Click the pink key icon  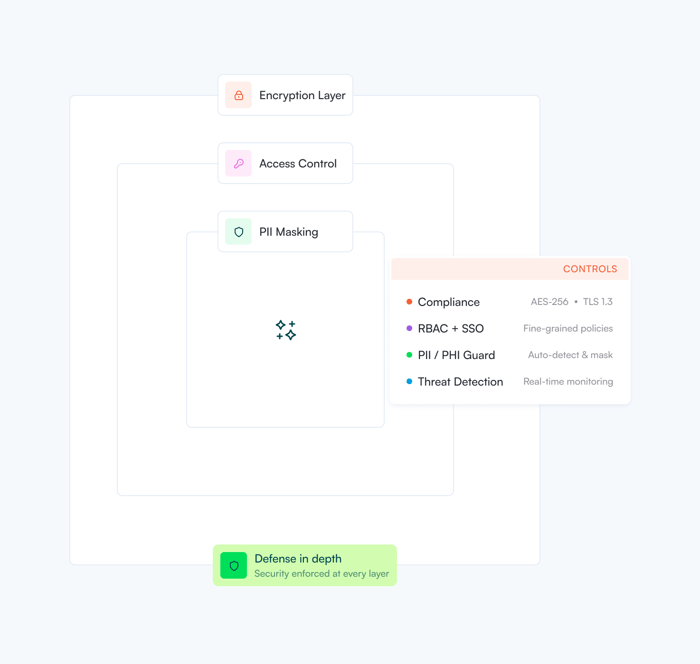click(238, 164)
